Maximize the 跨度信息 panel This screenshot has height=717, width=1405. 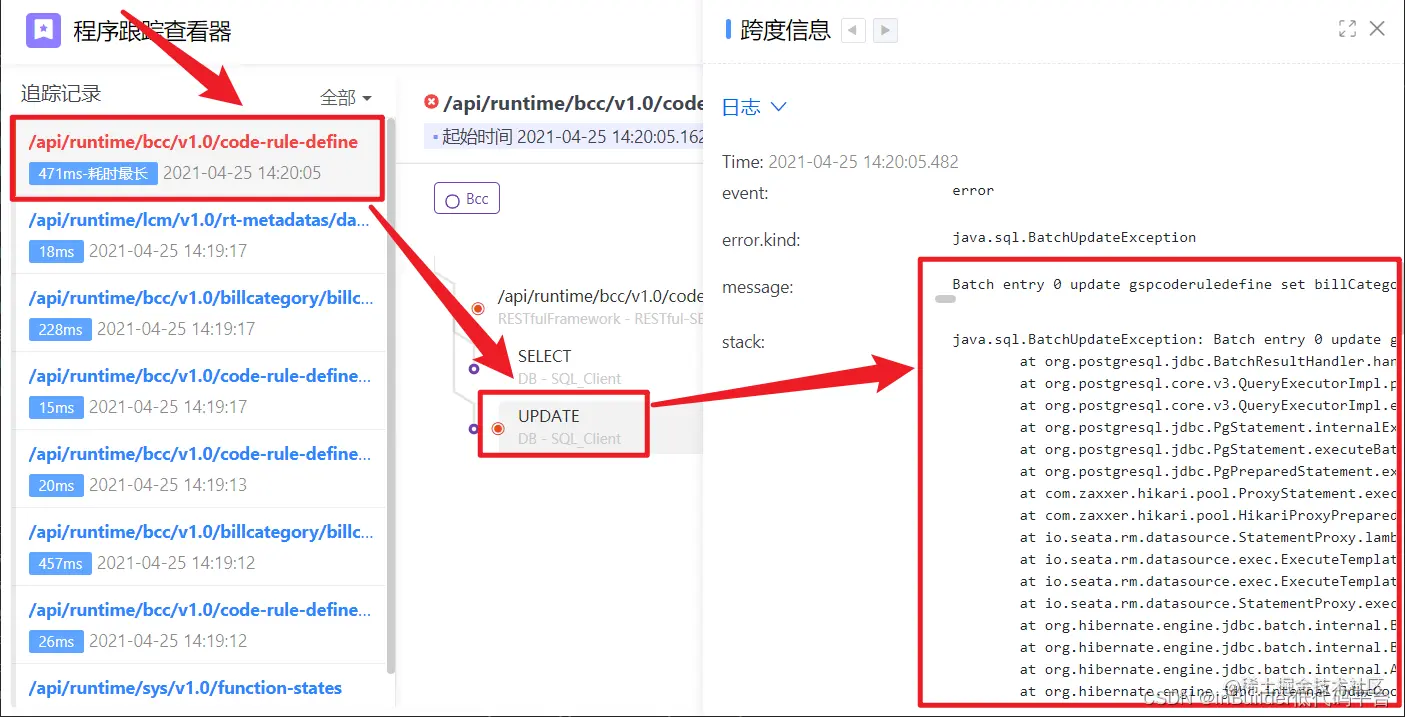pyautogui.click(x=1347, y=29)
